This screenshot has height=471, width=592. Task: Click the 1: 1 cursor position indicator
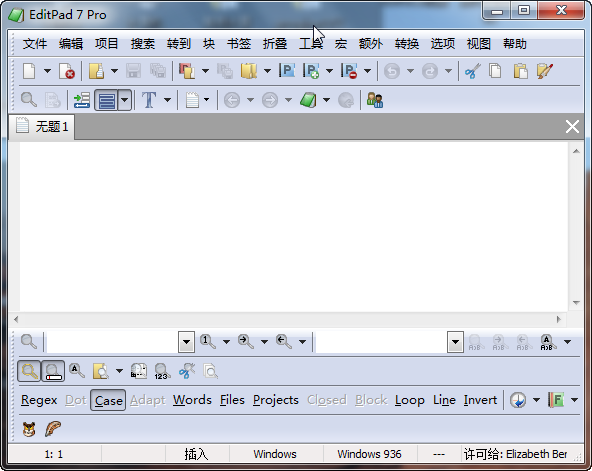click(54, 454)
